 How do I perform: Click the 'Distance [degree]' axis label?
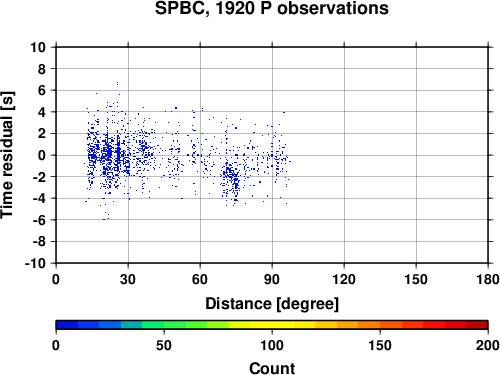coord(272,304)
